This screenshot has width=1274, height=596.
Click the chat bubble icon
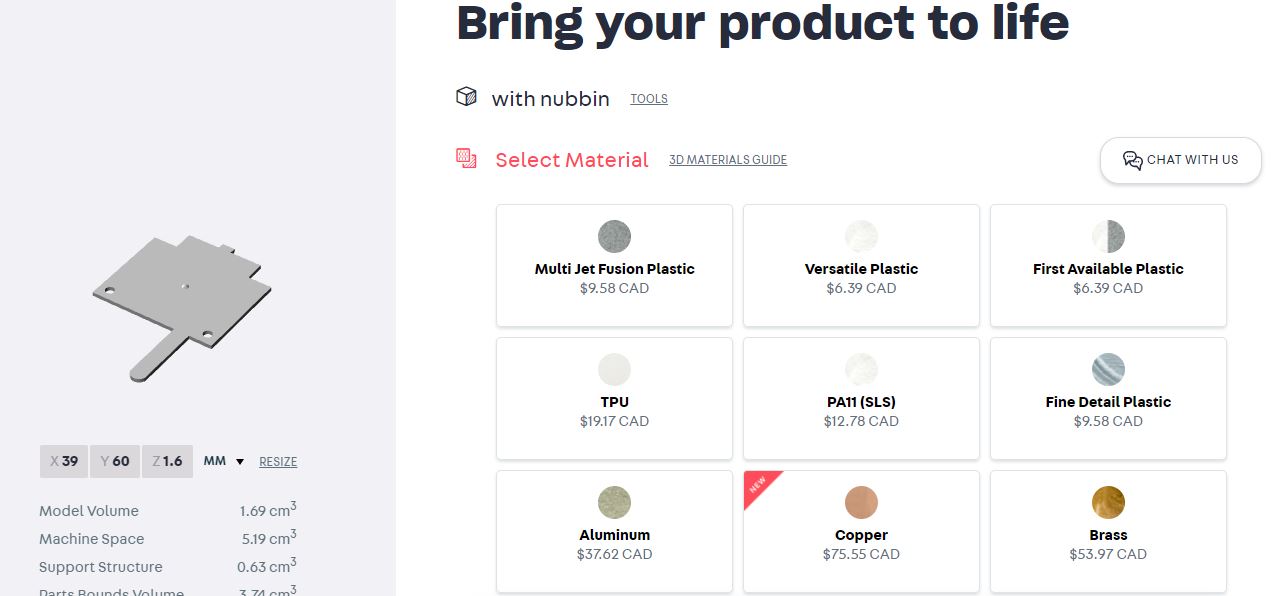1132,160
